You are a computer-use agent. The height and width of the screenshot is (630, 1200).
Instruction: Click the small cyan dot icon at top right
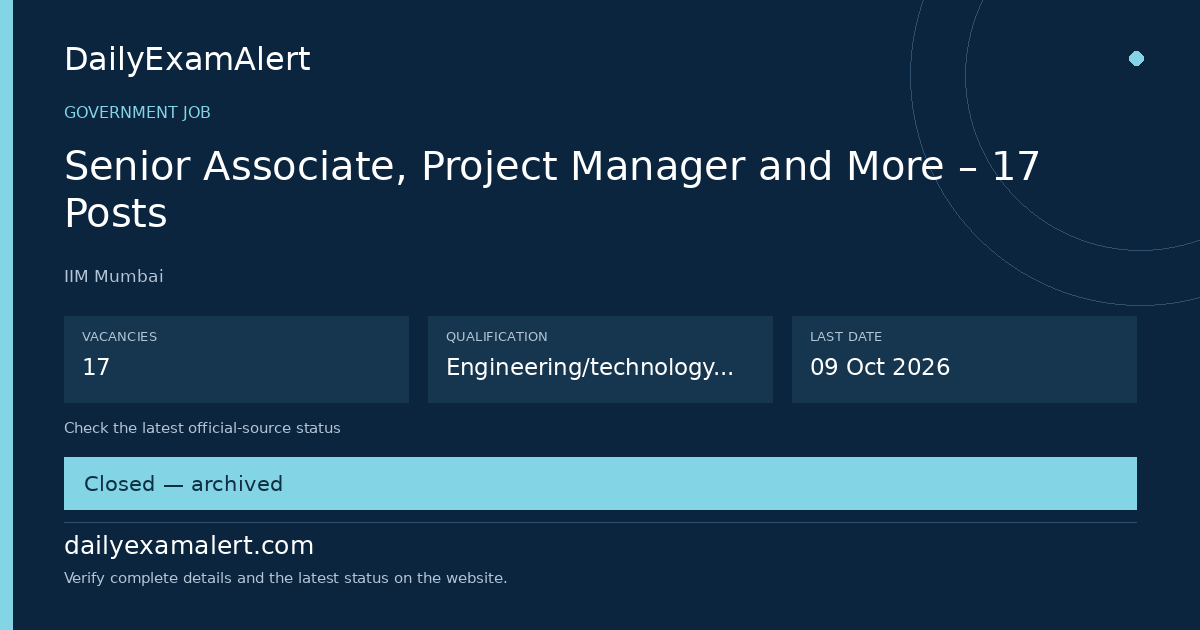click(x=1136, y=58)
